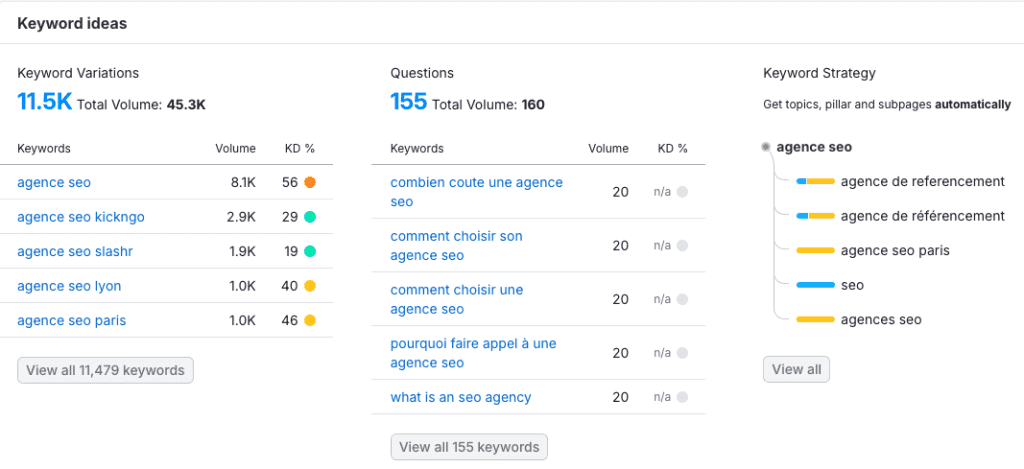Screen dimensions: 1024x469
Task: Select 'agence de référencement' accented tree item
Action: [922, 216]
